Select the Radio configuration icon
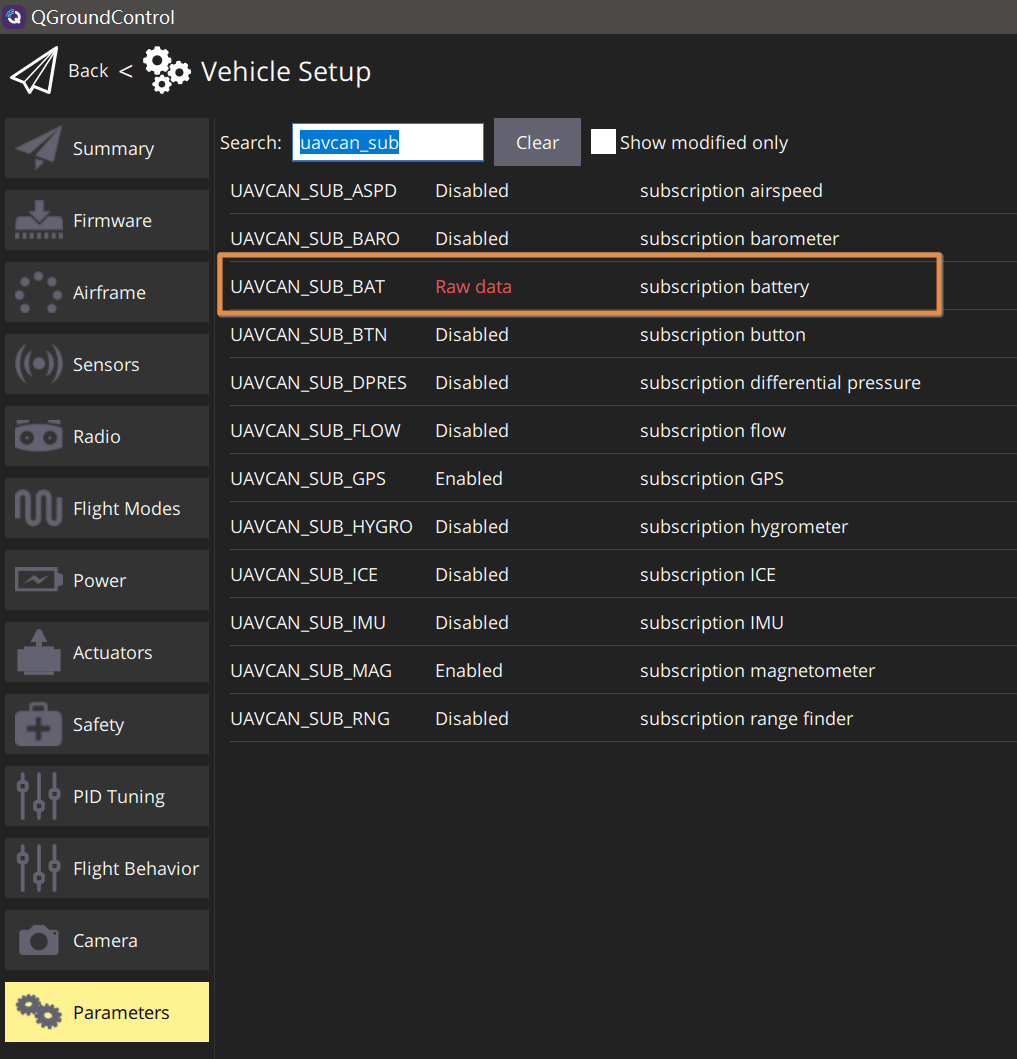The width and height of the screenshot is (1017, 1059). point(36,436)
